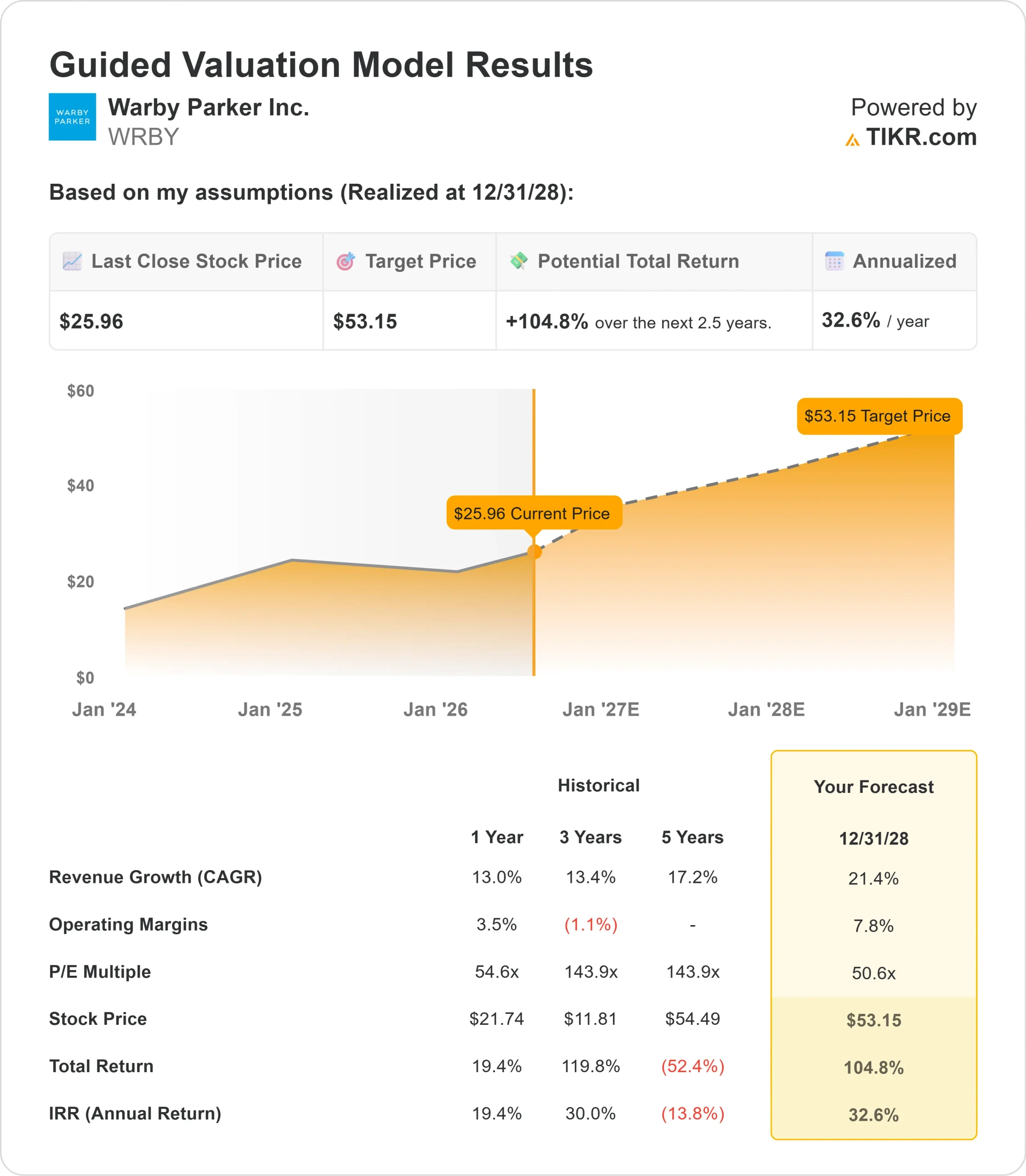Click the 13.4% three-year revenue growth
Viewport: 1026px width, 1176px height.
tap(591, 877)
